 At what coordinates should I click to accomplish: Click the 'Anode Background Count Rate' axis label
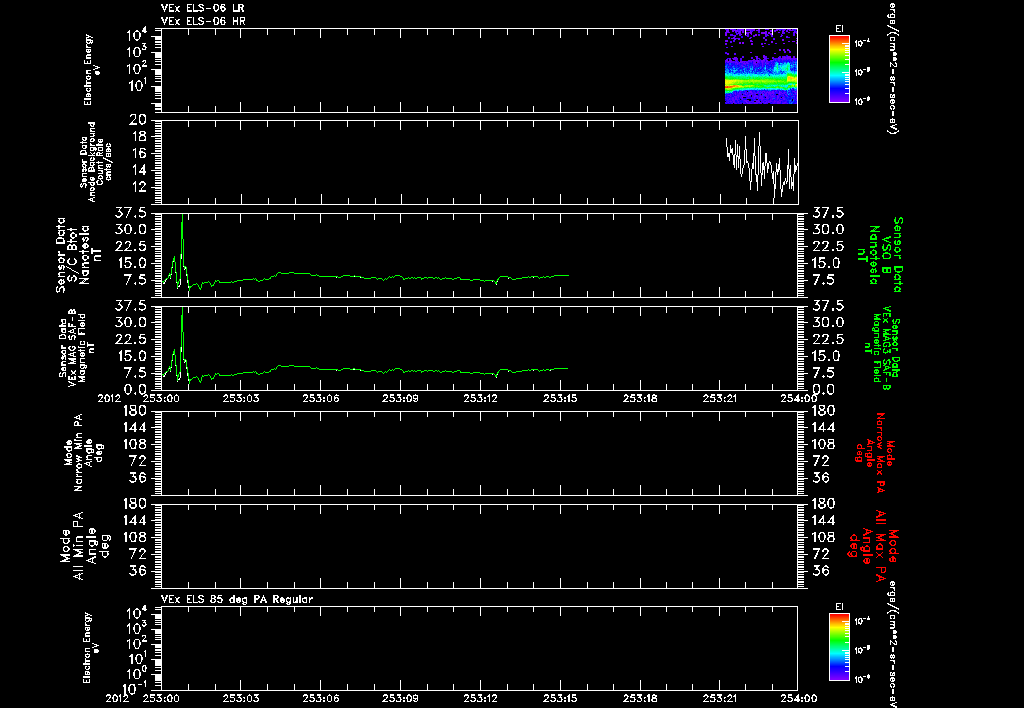pos(96,162)
